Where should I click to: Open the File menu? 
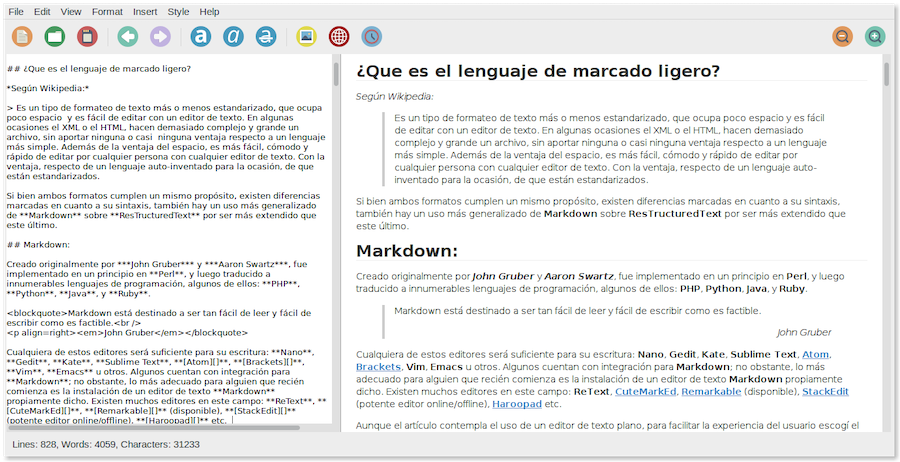(16, 11)
